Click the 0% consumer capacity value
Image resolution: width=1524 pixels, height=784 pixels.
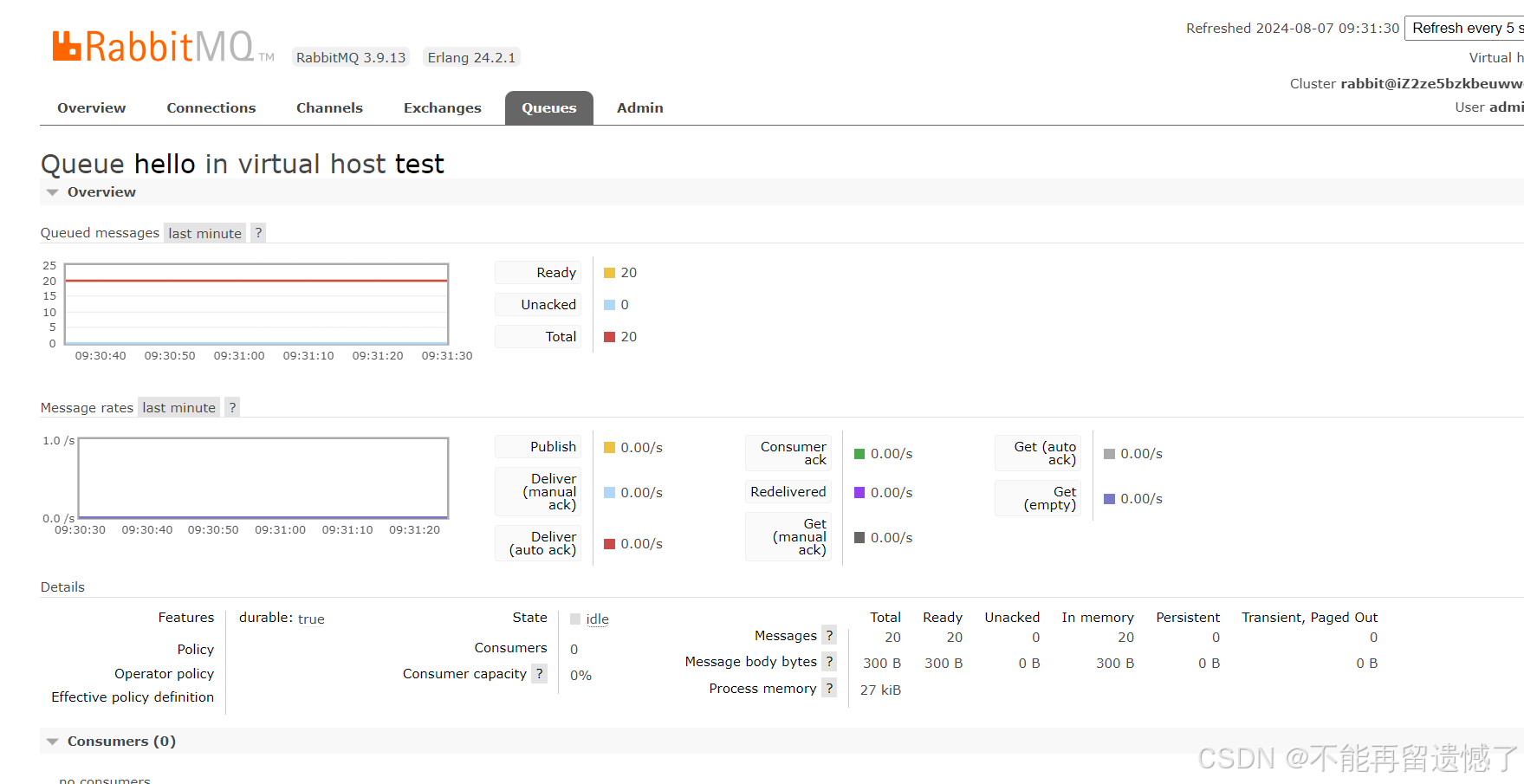pos(580,676)
